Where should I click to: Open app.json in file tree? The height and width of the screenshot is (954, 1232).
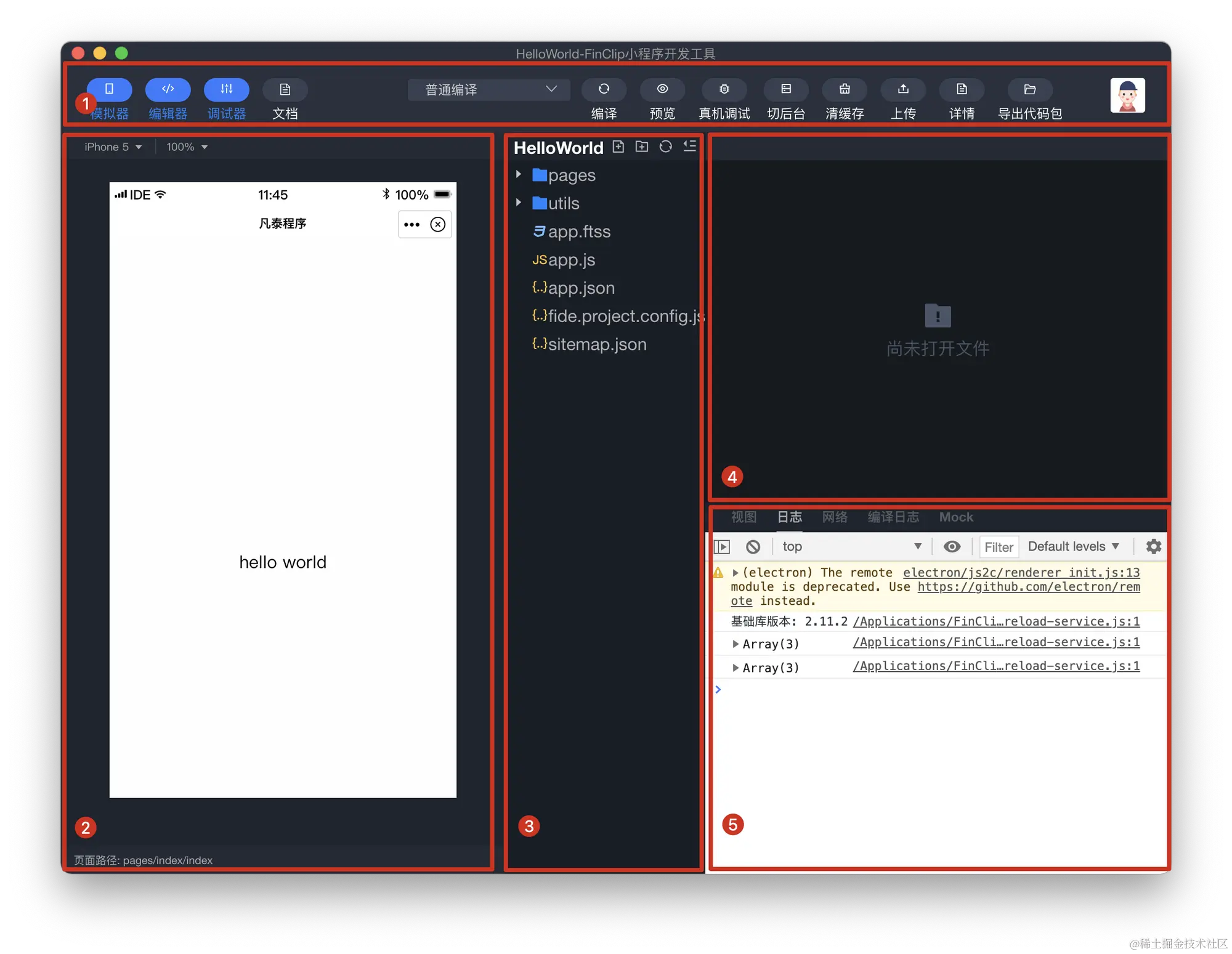[x=581, y=288]
